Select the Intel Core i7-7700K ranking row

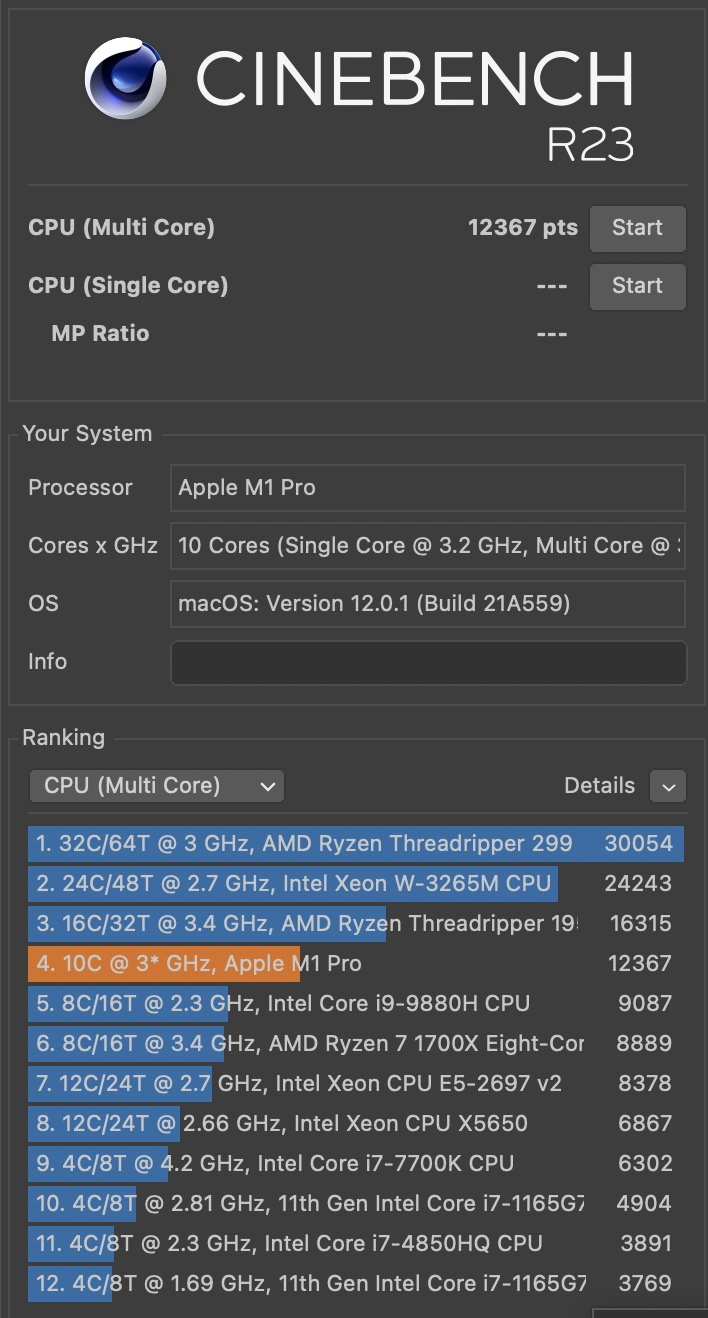[356, 1163]
